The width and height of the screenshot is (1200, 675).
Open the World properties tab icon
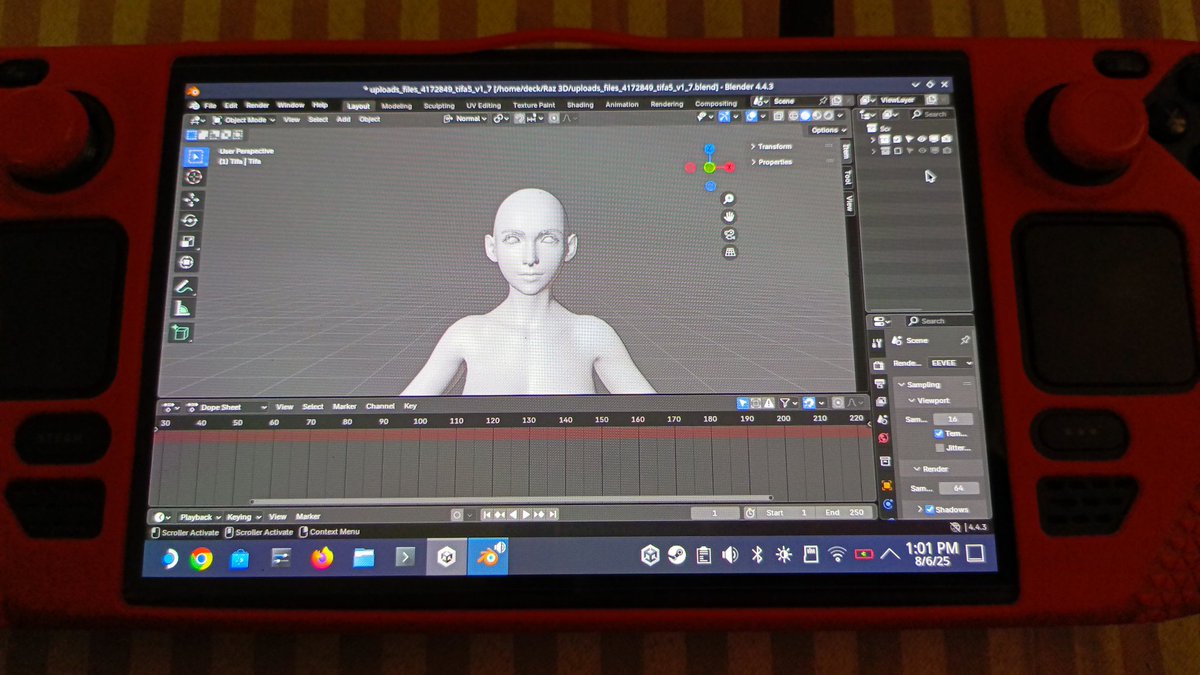pyautogui.click(x=884, y=437)
